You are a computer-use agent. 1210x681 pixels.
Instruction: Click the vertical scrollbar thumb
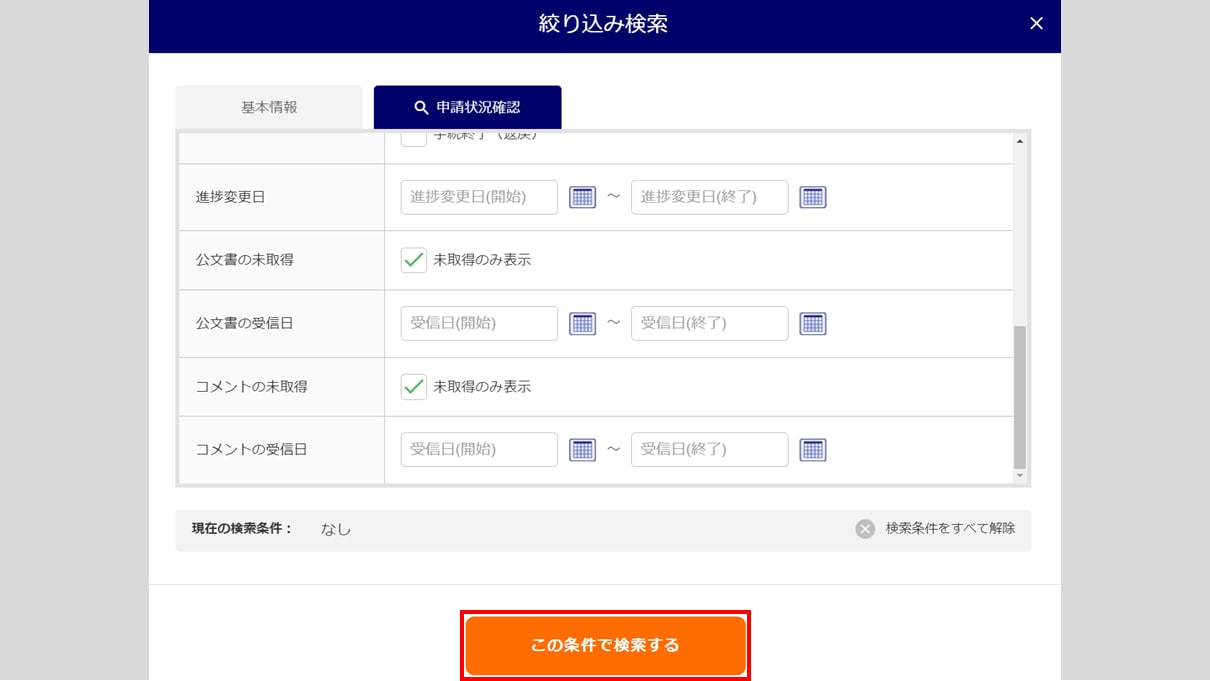[x=1019, y=396]
